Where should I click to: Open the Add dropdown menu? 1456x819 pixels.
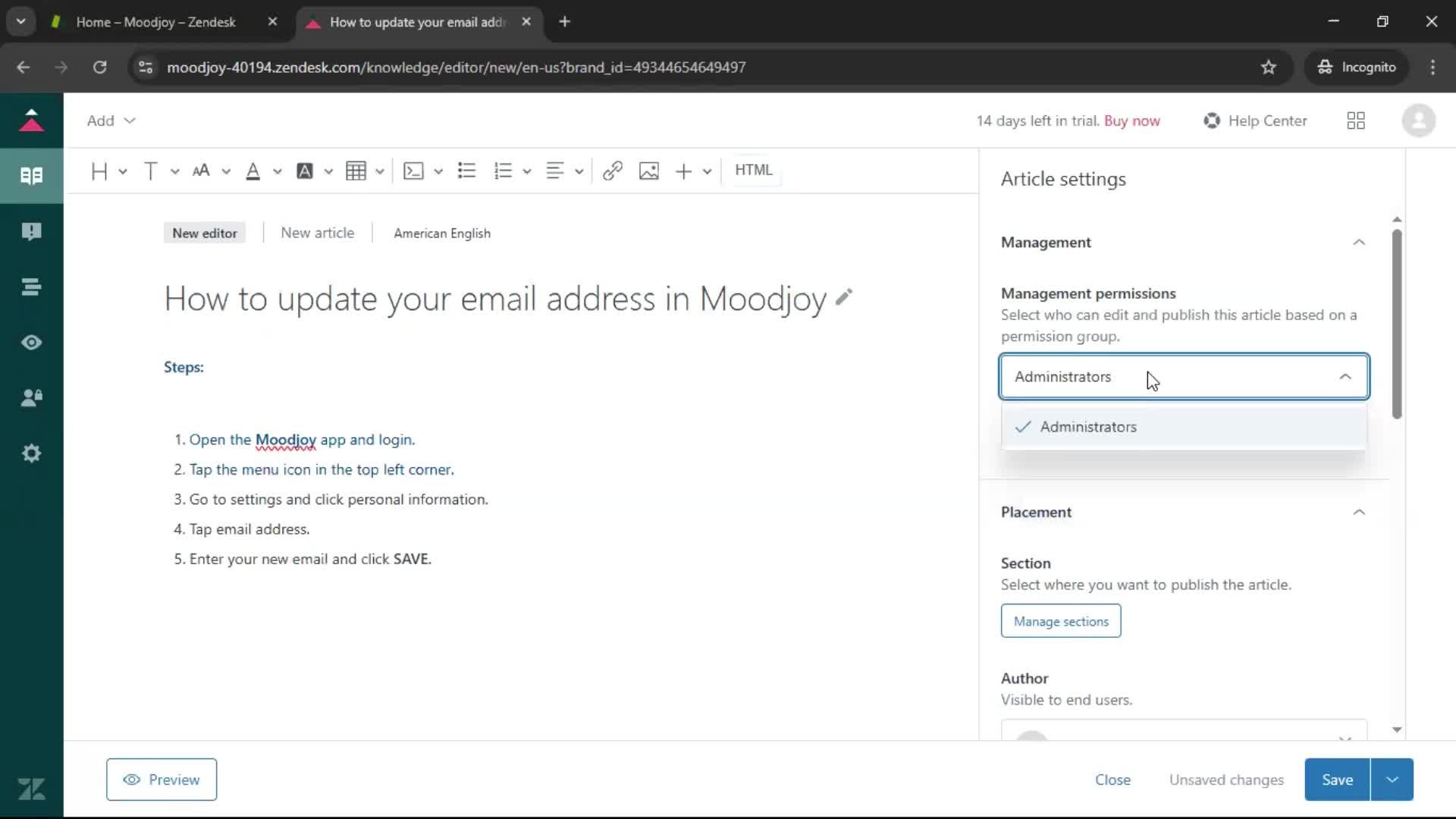tap(111, 121)
